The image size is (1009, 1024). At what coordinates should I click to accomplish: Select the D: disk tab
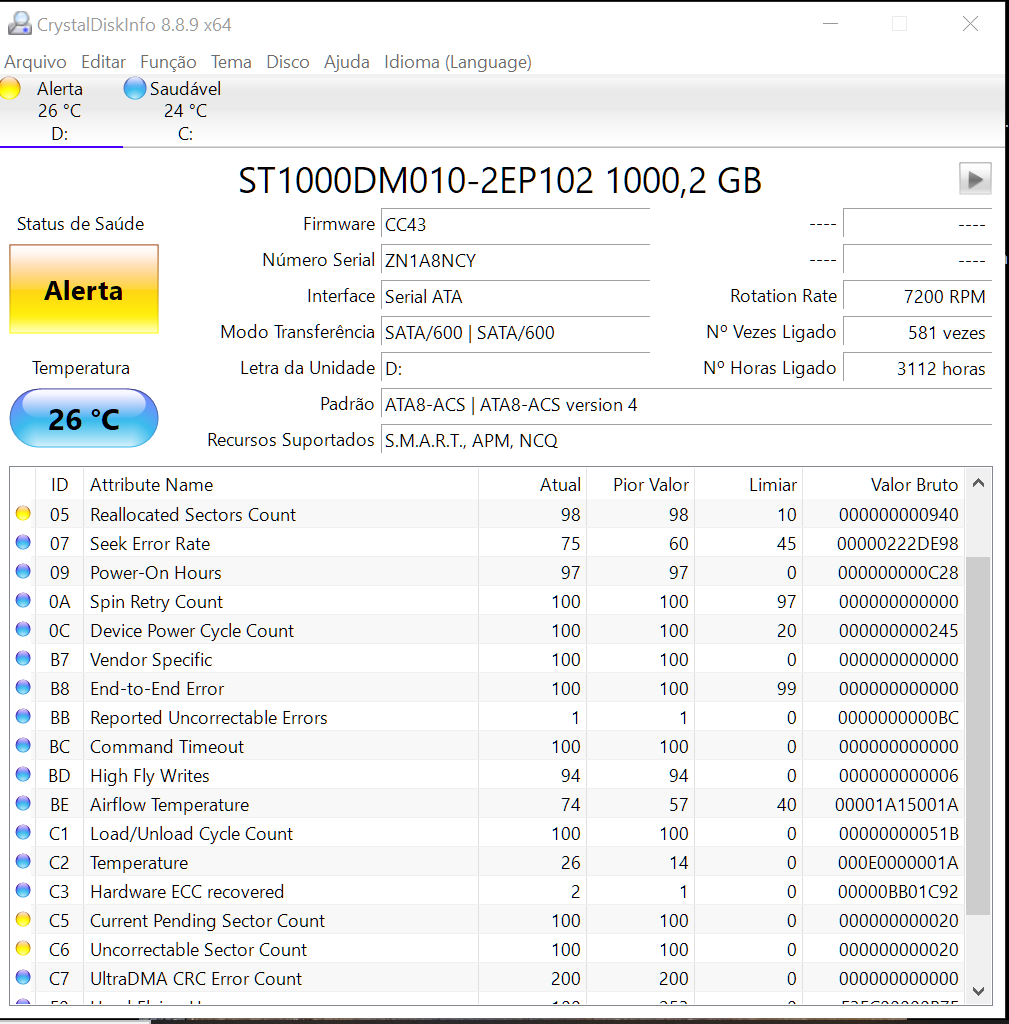point(60,111)
